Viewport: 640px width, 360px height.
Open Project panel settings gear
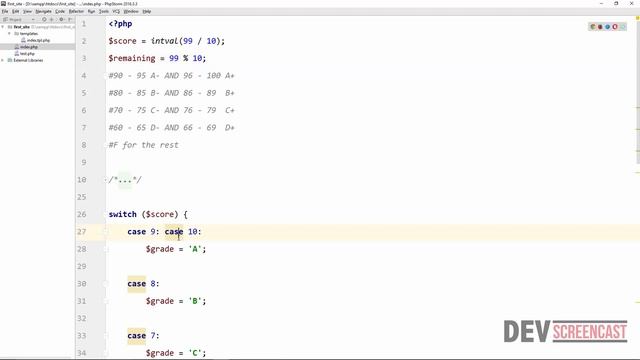61,19
